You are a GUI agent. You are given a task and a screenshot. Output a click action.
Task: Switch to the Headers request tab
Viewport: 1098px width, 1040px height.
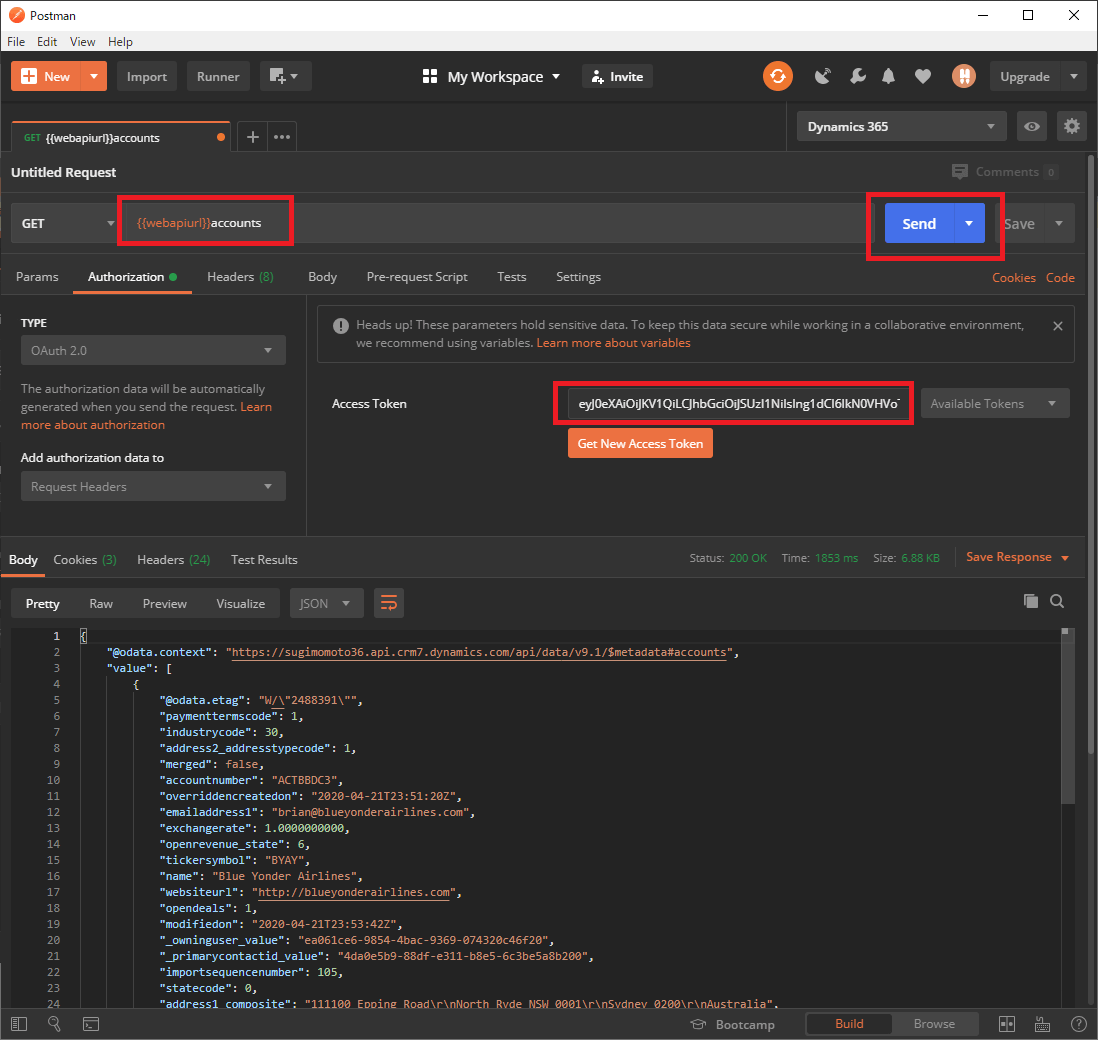239,277
